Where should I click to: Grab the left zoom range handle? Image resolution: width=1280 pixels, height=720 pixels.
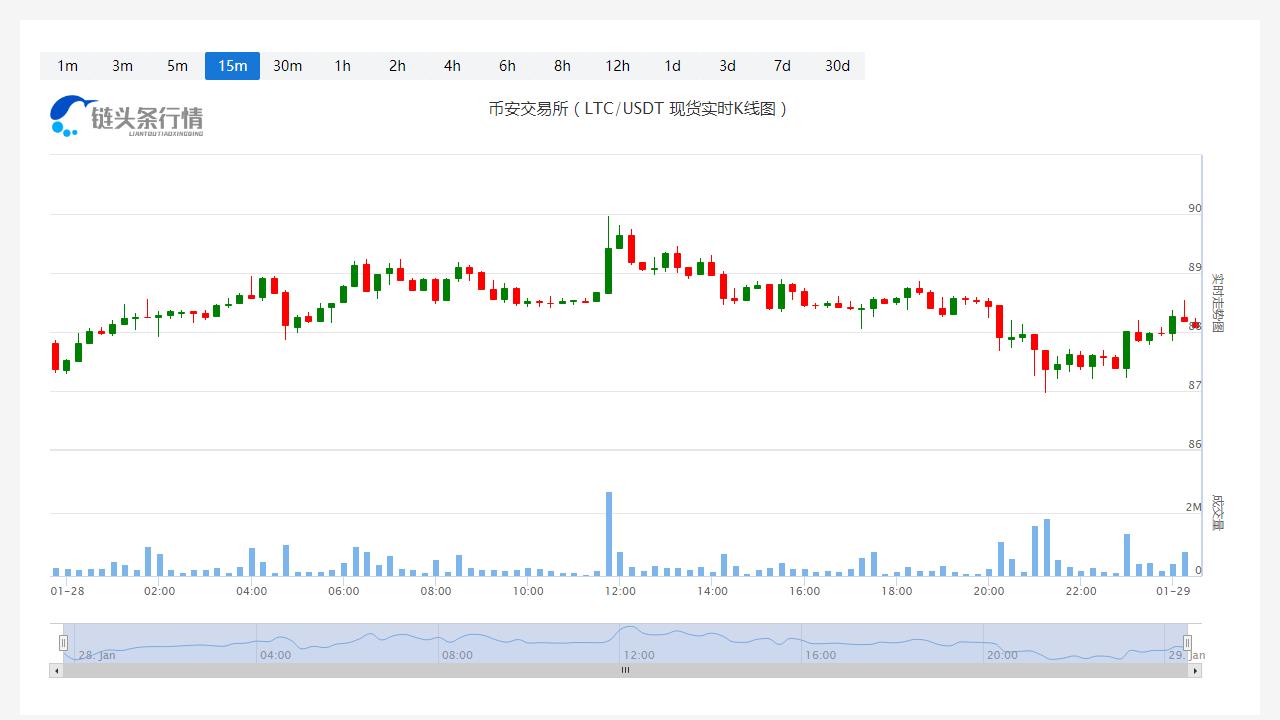click(63, 643)
